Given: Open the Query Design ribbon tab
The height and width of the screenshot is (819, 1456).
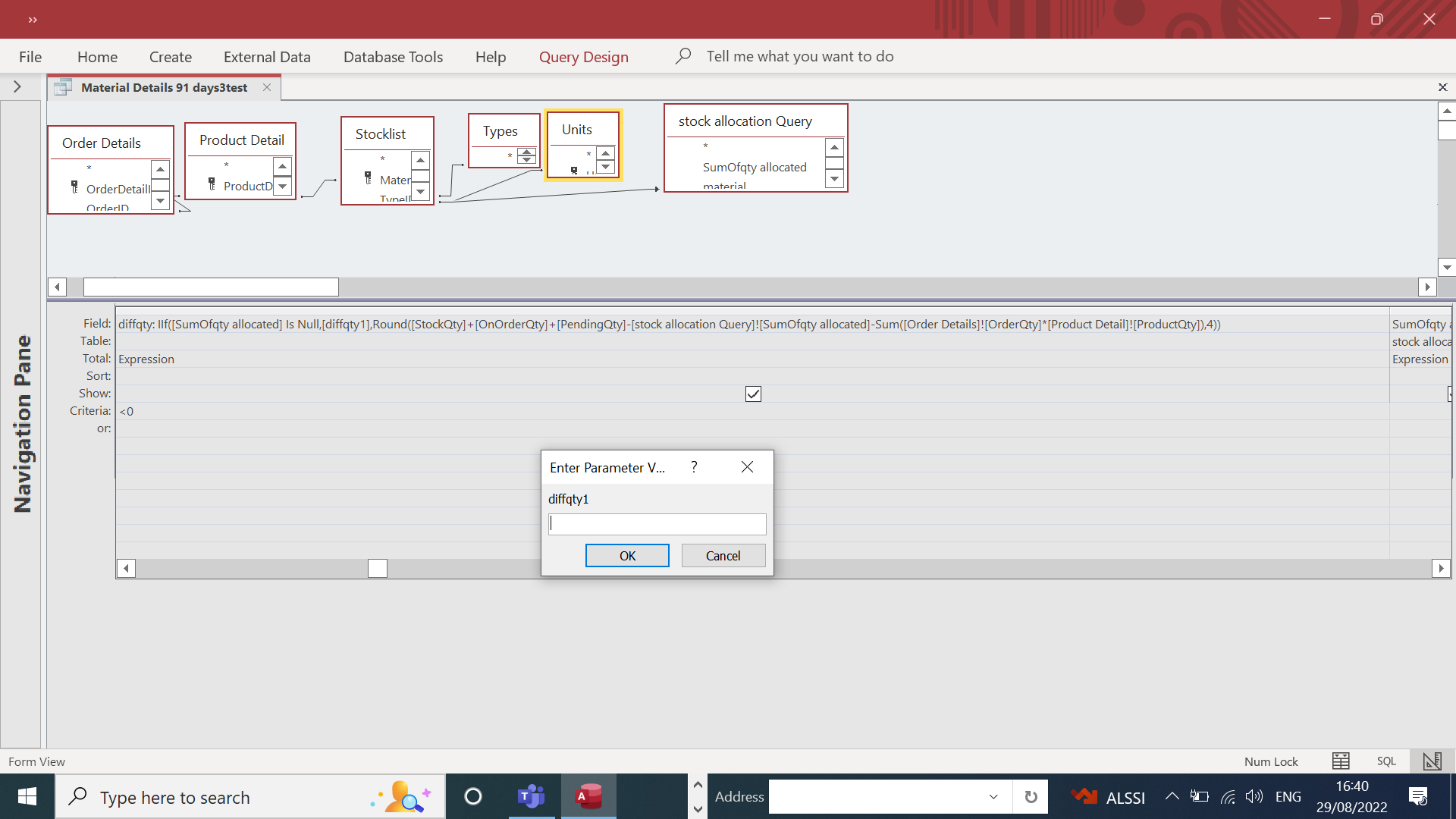Looking at the screenshot, I should (583, 57).
